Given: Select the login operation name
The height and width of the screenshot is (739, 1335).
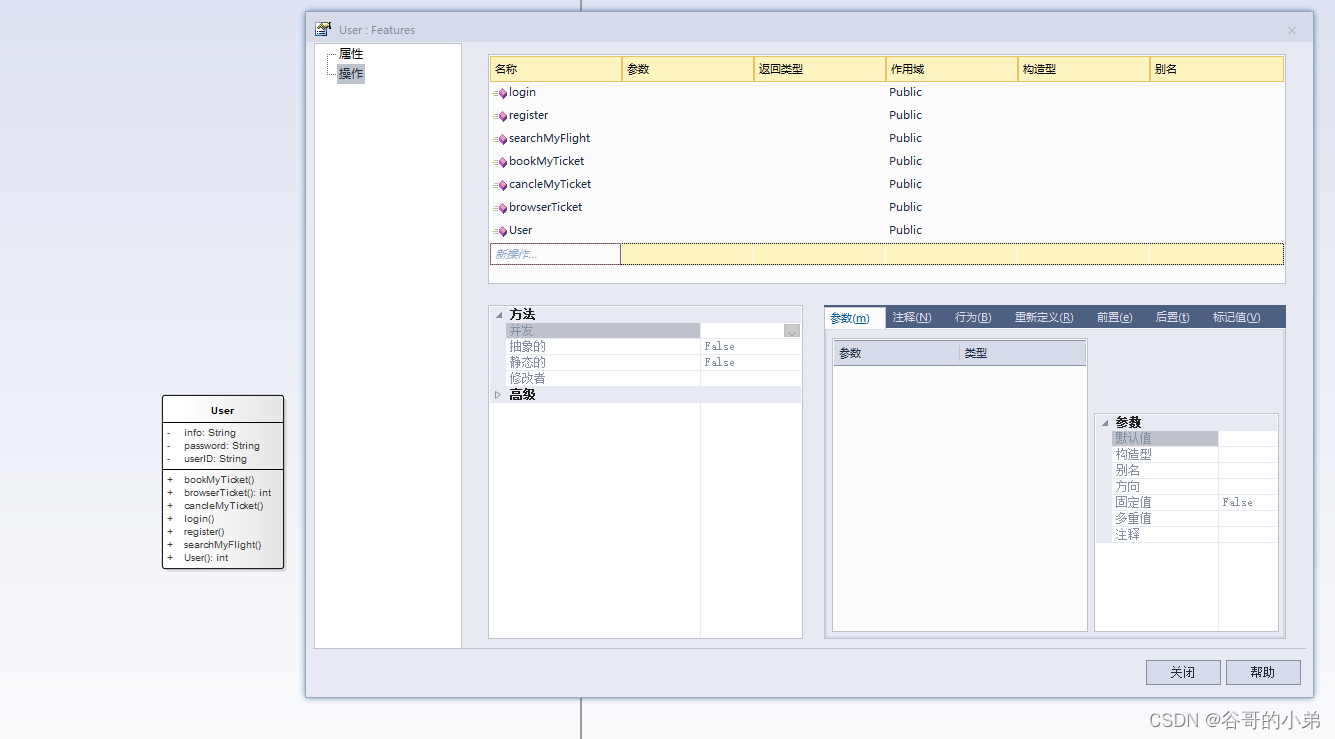Looking at the screenshot, I should (522, 92).
